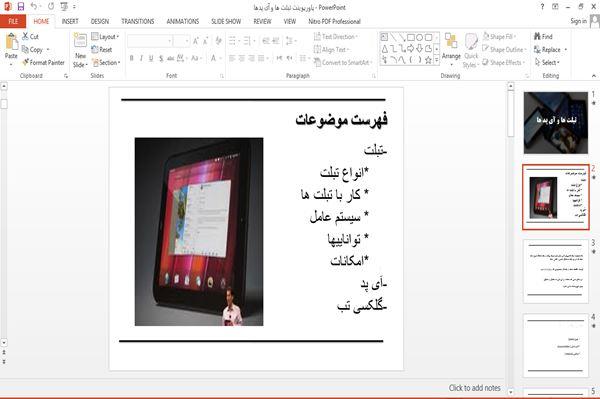Expand Shape Fill options

499,36
